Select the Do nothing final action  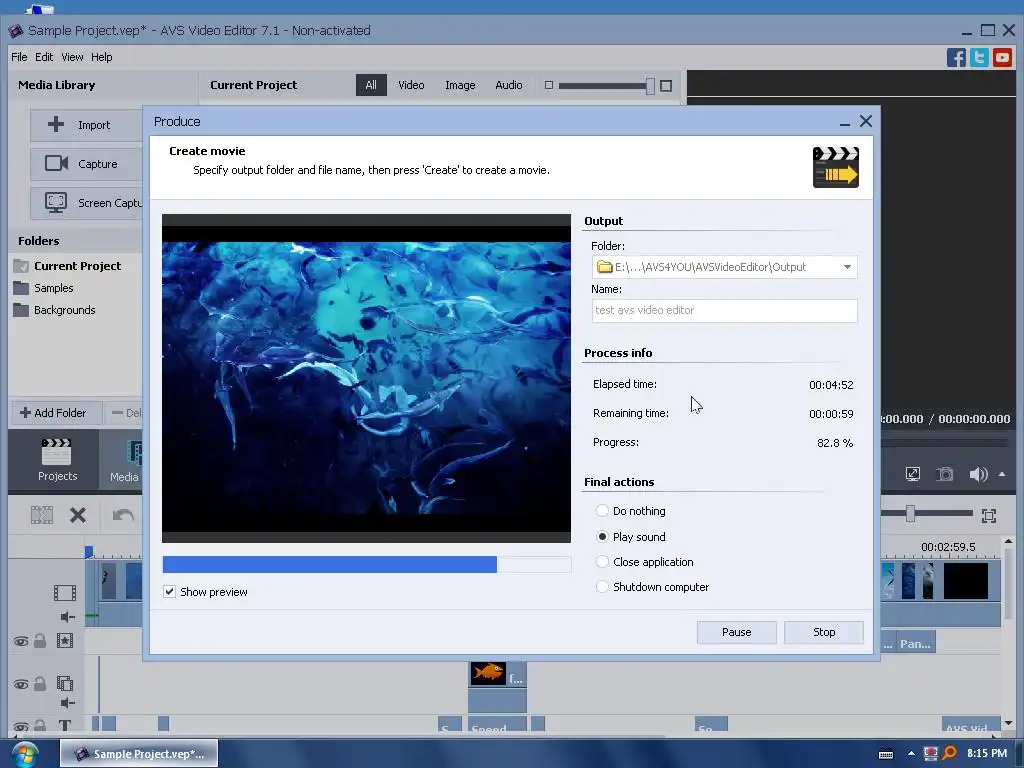click(x=602, y=511)
